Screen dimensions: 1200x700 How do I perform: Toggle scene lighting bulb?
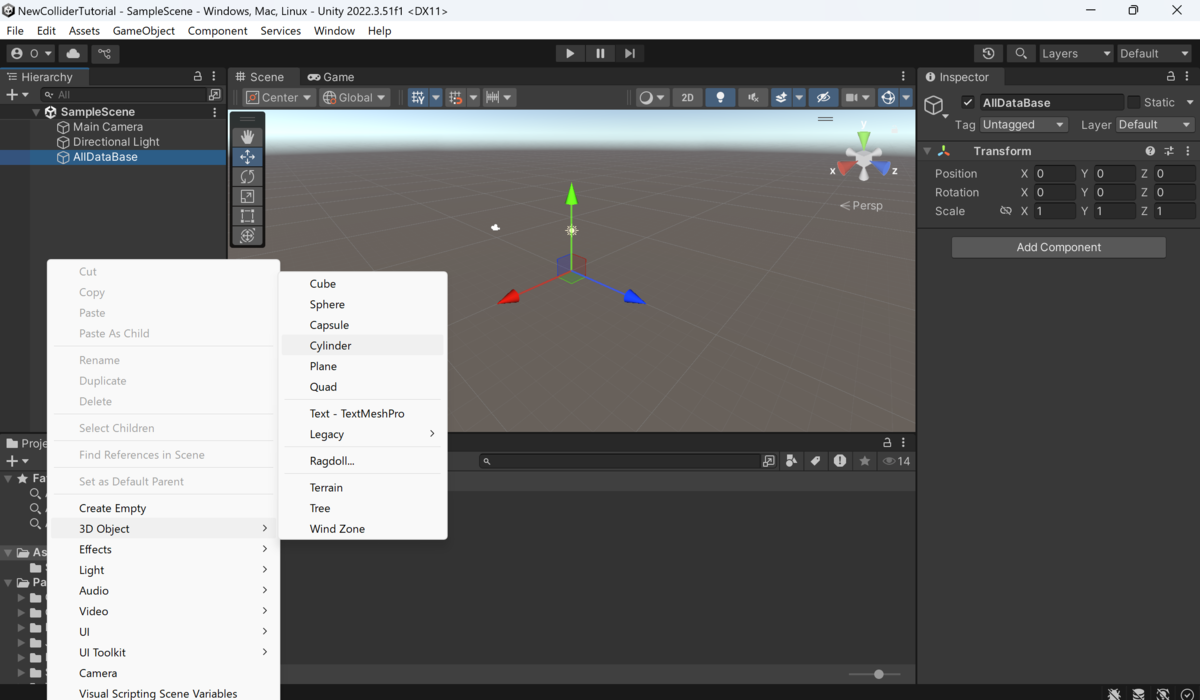720,97
